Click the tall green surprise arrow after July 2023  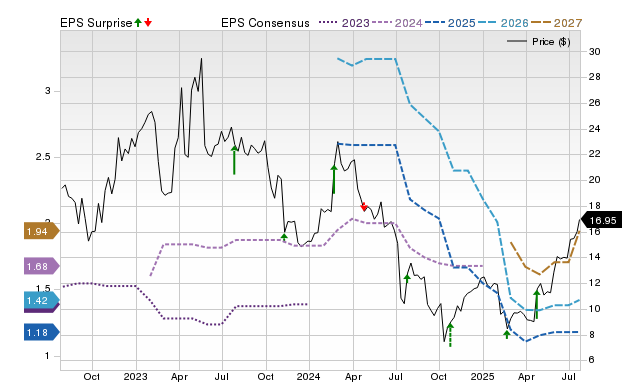pyautogui.click(x=234, y=160)
